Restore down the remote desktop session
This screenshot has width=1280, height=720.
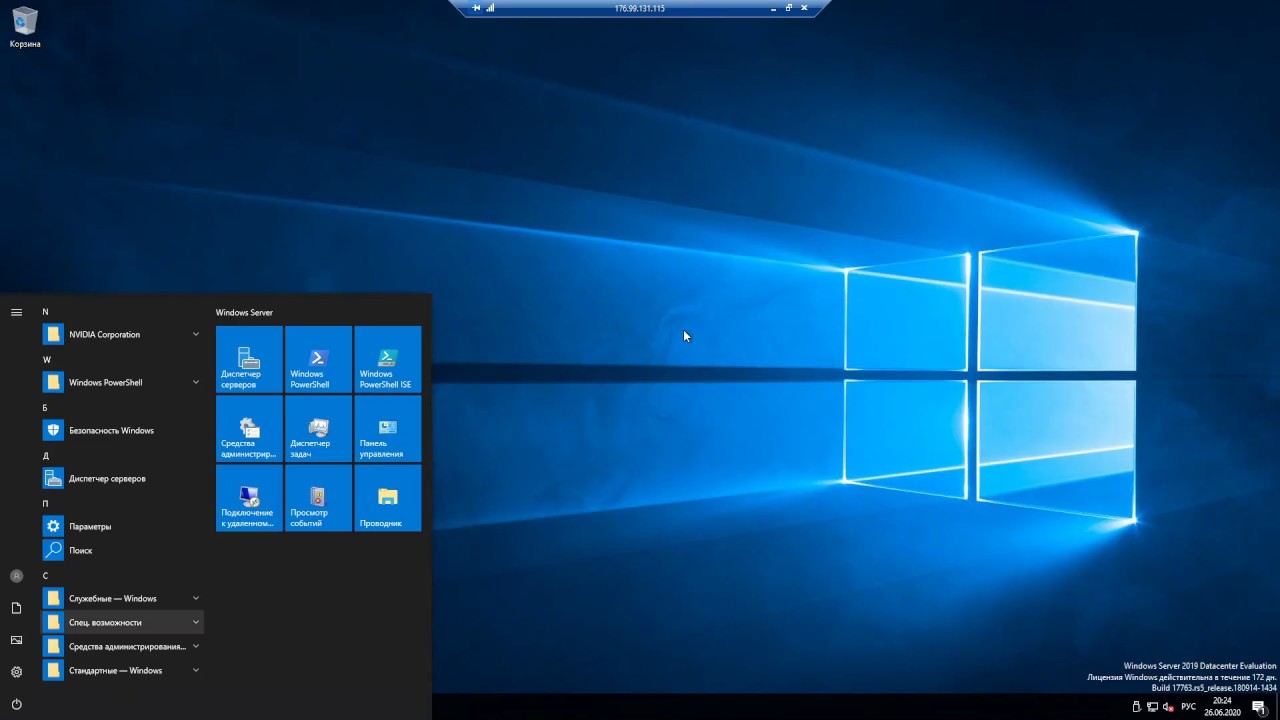[788, 8]
